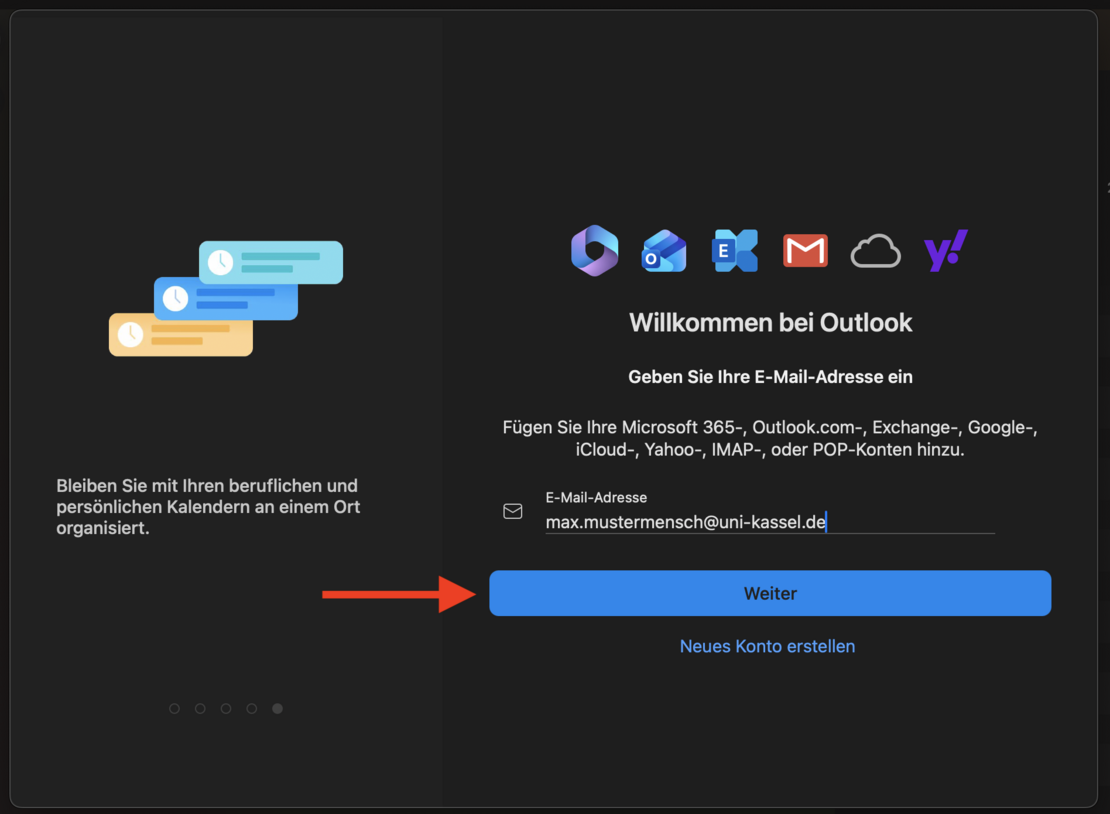This screenshot has height=814, width=1110.
Task: Select the second carousel page dot
Action: [200, 709]
